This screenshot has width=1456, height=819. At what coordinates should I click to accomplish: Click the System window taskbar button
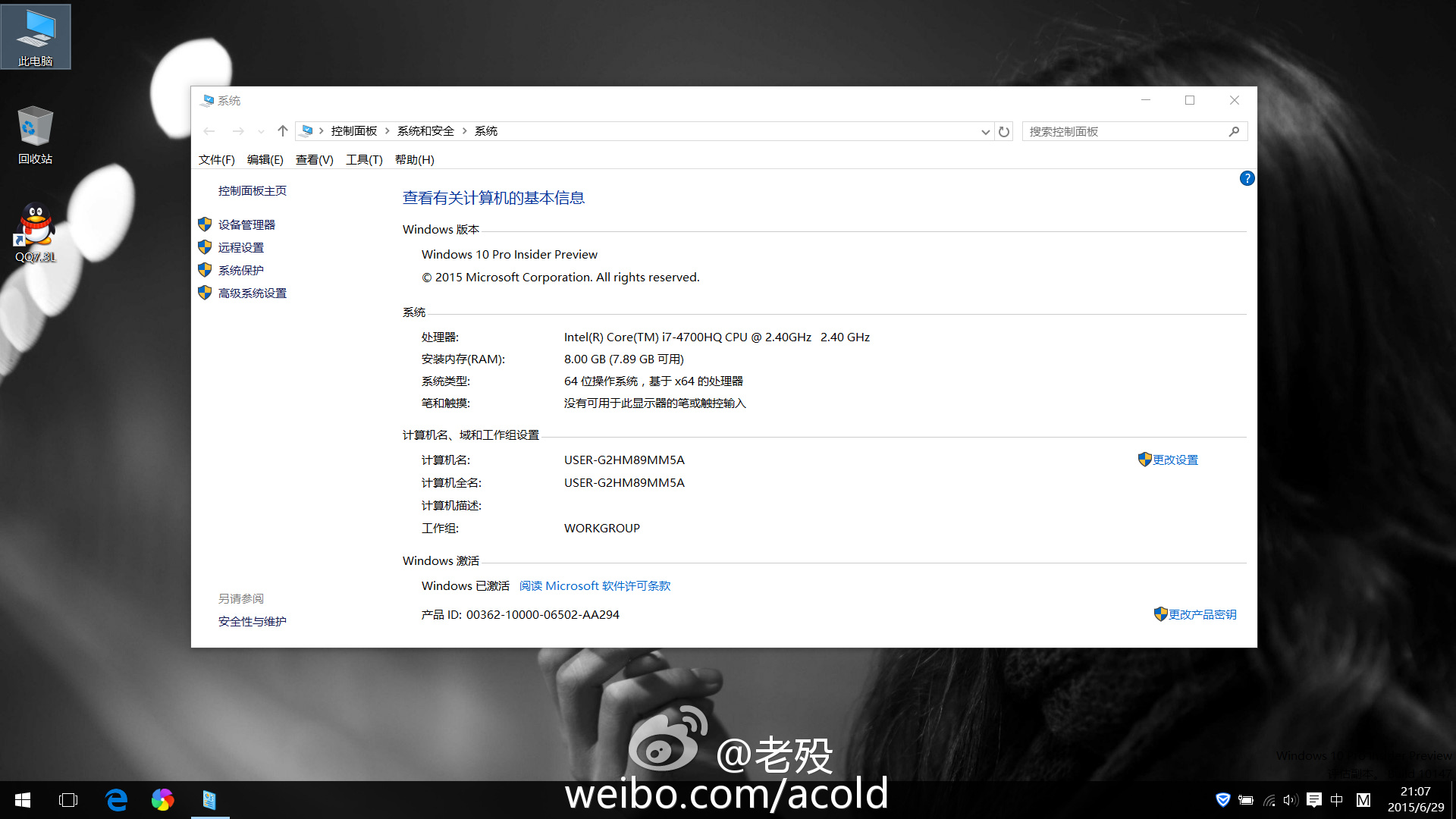pyautogui.click(x=210, y=800)
